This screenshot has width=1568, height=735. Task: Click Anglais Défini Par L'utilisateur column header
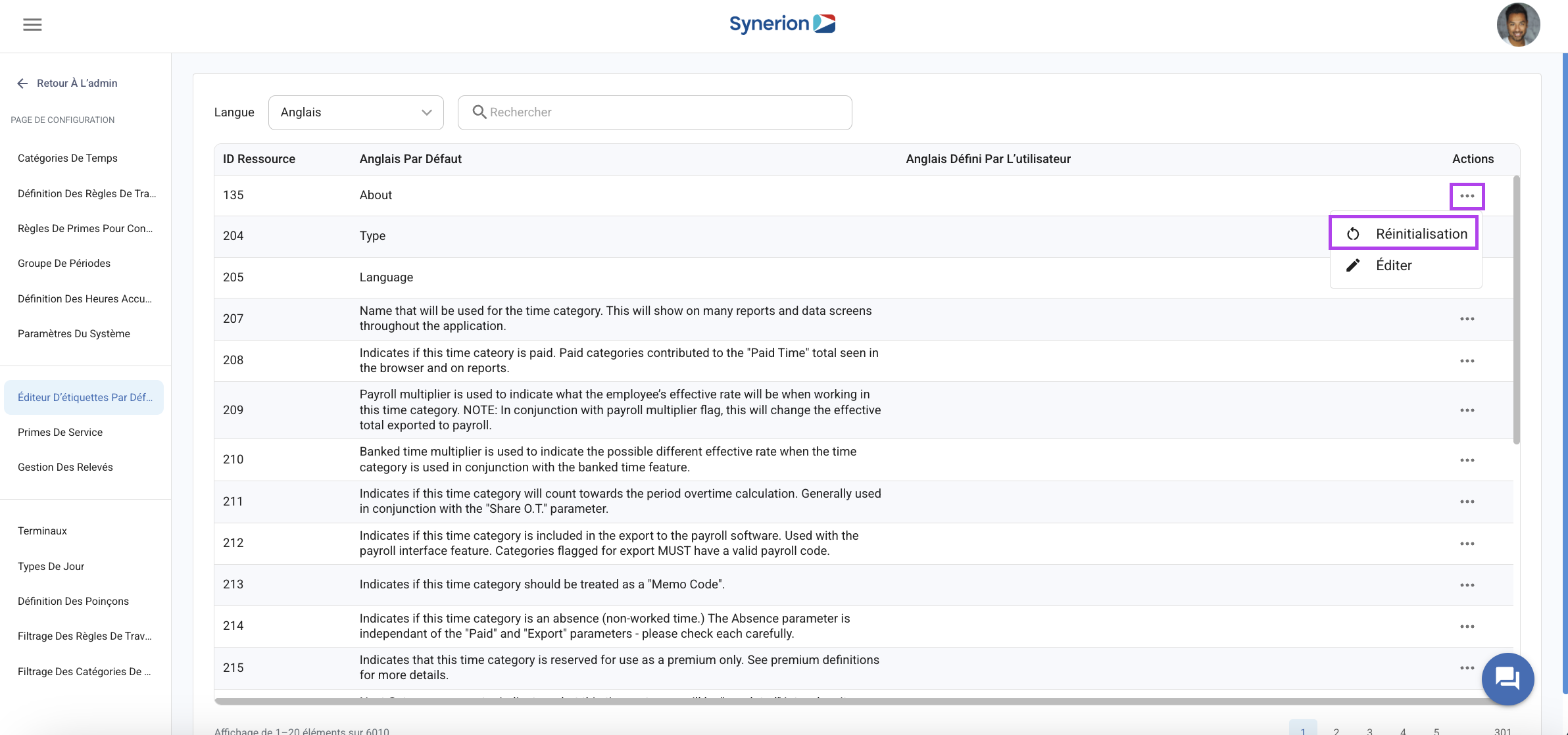(988, 159)
